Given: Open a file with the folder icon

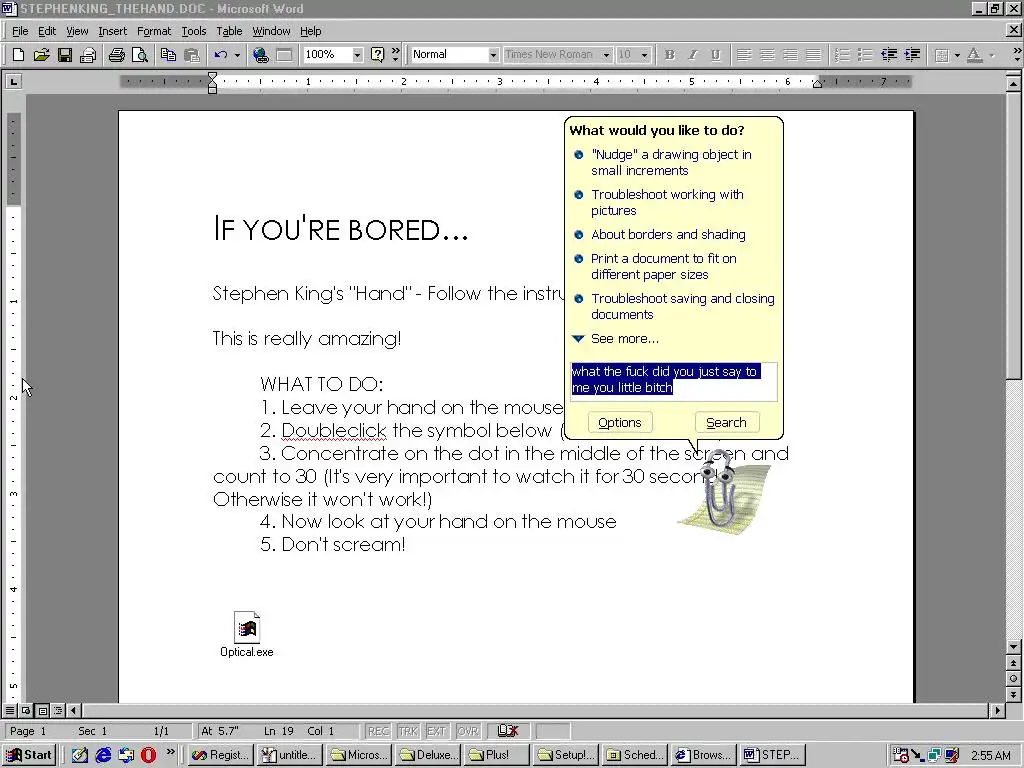Looking at the screenshot, I should click(x=41, y=55).
